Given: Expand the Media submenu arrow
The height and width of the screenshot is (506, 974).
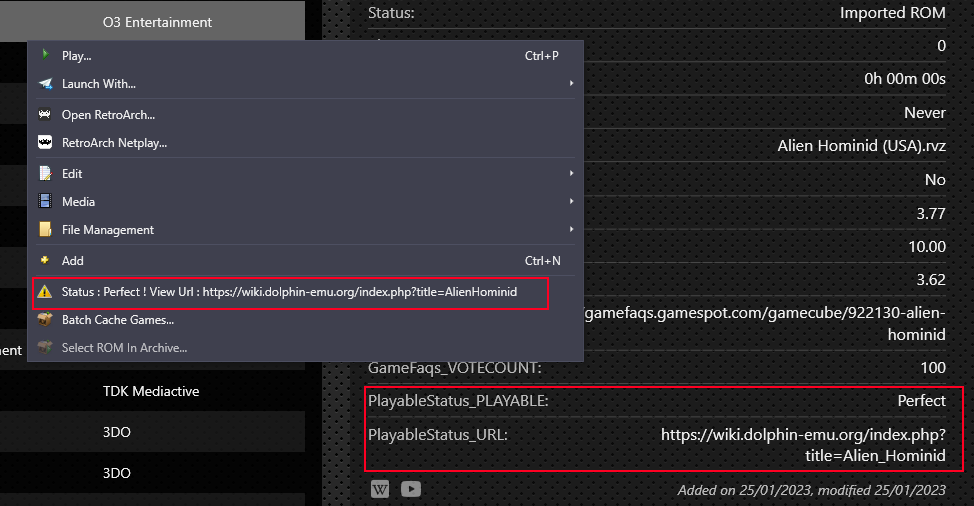Looking at the screenshot, I should tap(571, 201).
